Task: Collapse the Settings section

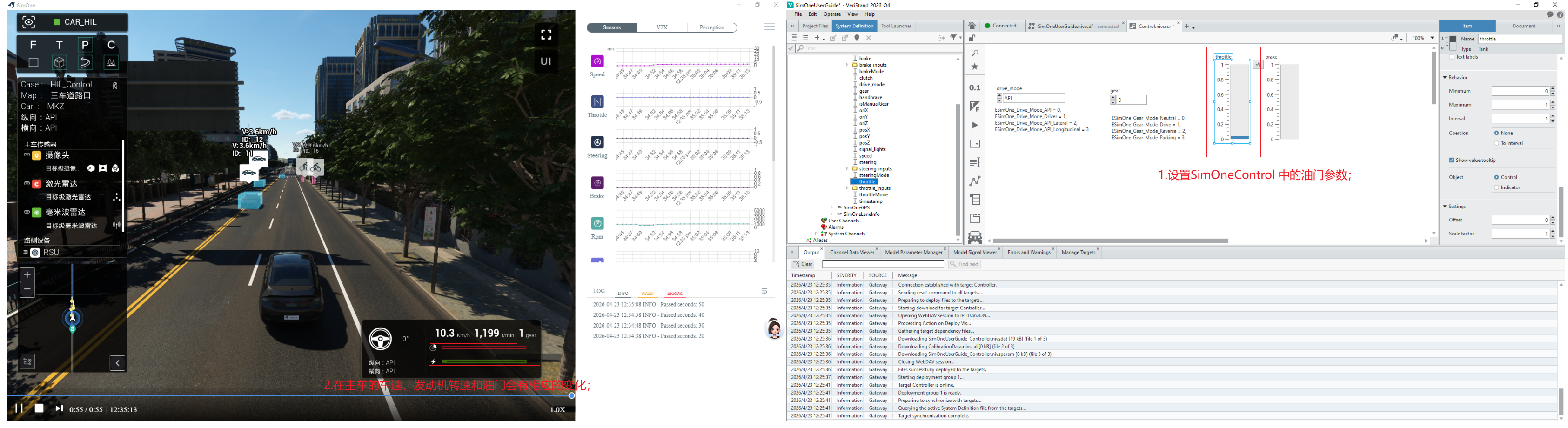Action: coord(1445,207)
